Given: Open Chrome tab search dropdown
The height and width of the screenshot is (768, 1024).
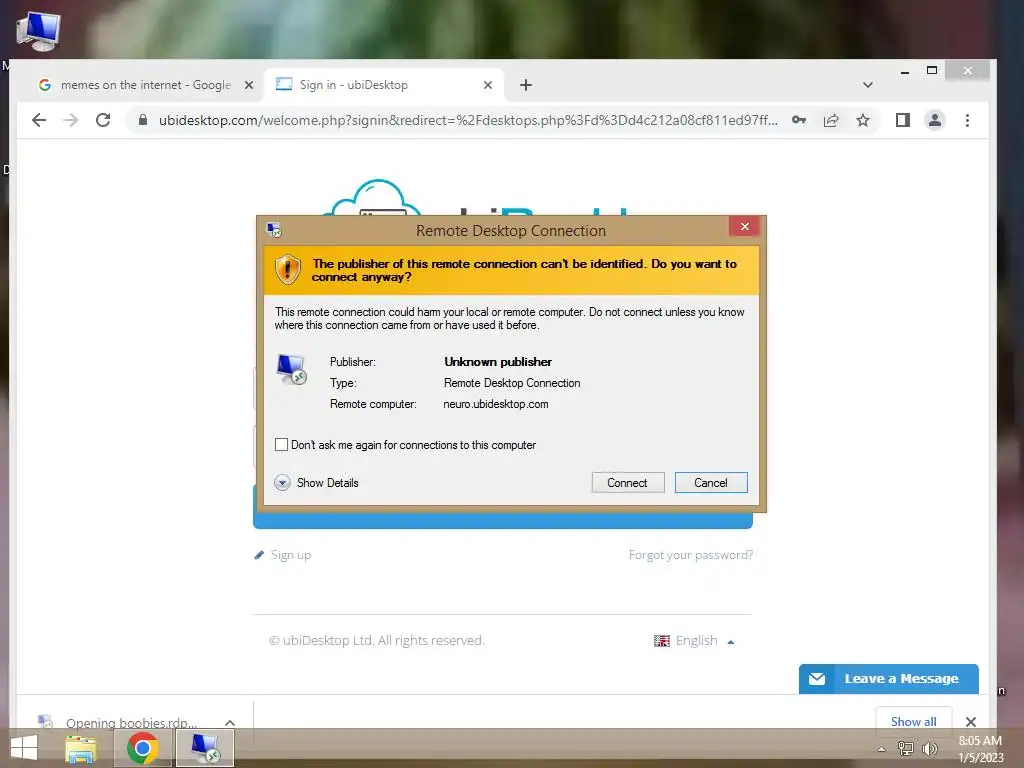Looking at the screenshot, I should click(x=867, y=85).
